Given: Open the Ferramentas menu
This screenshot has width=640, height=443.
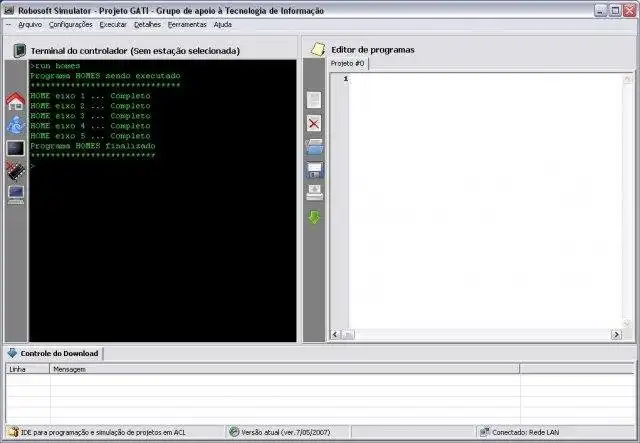Looking at the screenshot, I should 187,24.
